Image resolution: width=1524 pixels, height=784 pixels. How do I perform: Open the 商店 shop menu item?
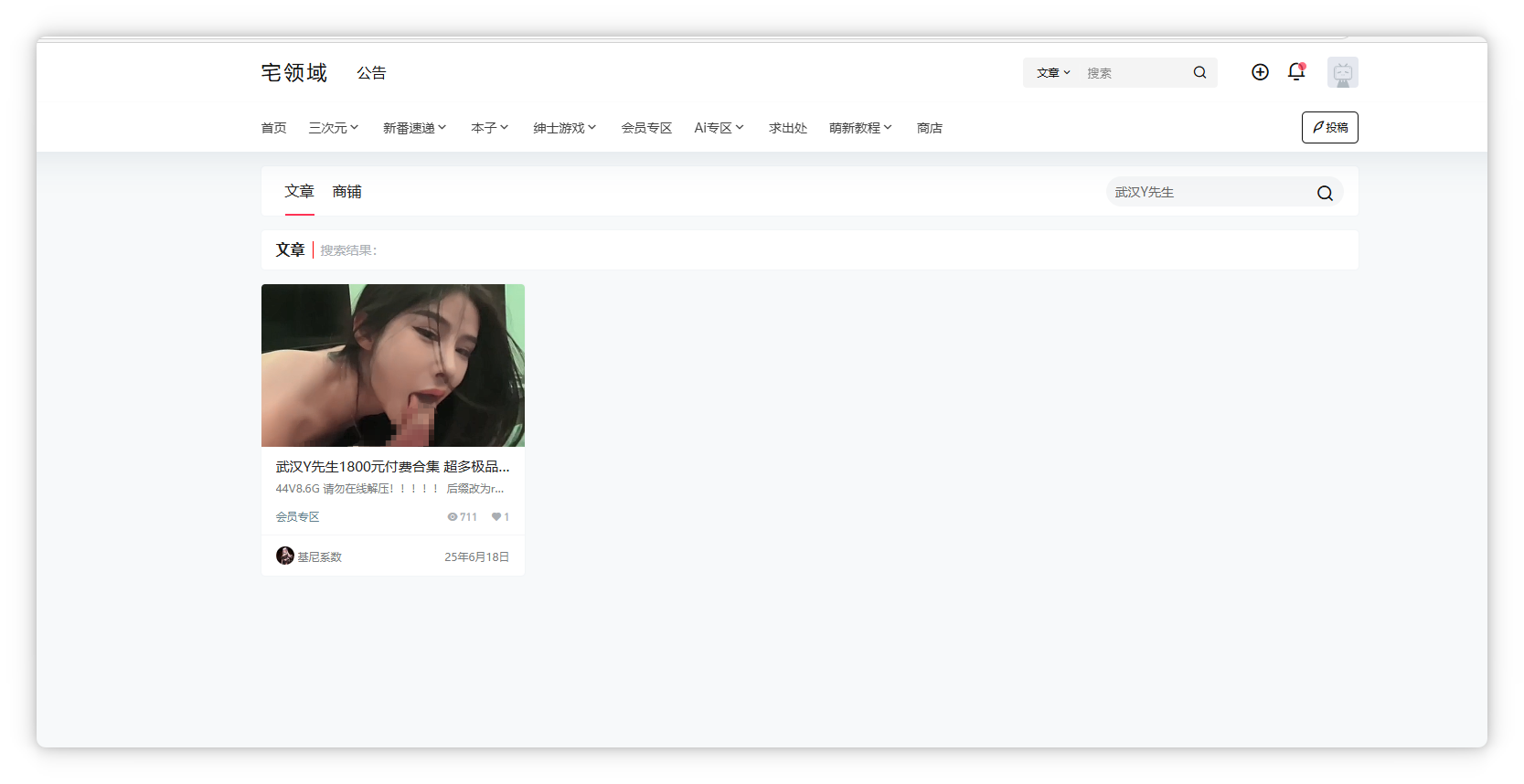tap(929, 128)
